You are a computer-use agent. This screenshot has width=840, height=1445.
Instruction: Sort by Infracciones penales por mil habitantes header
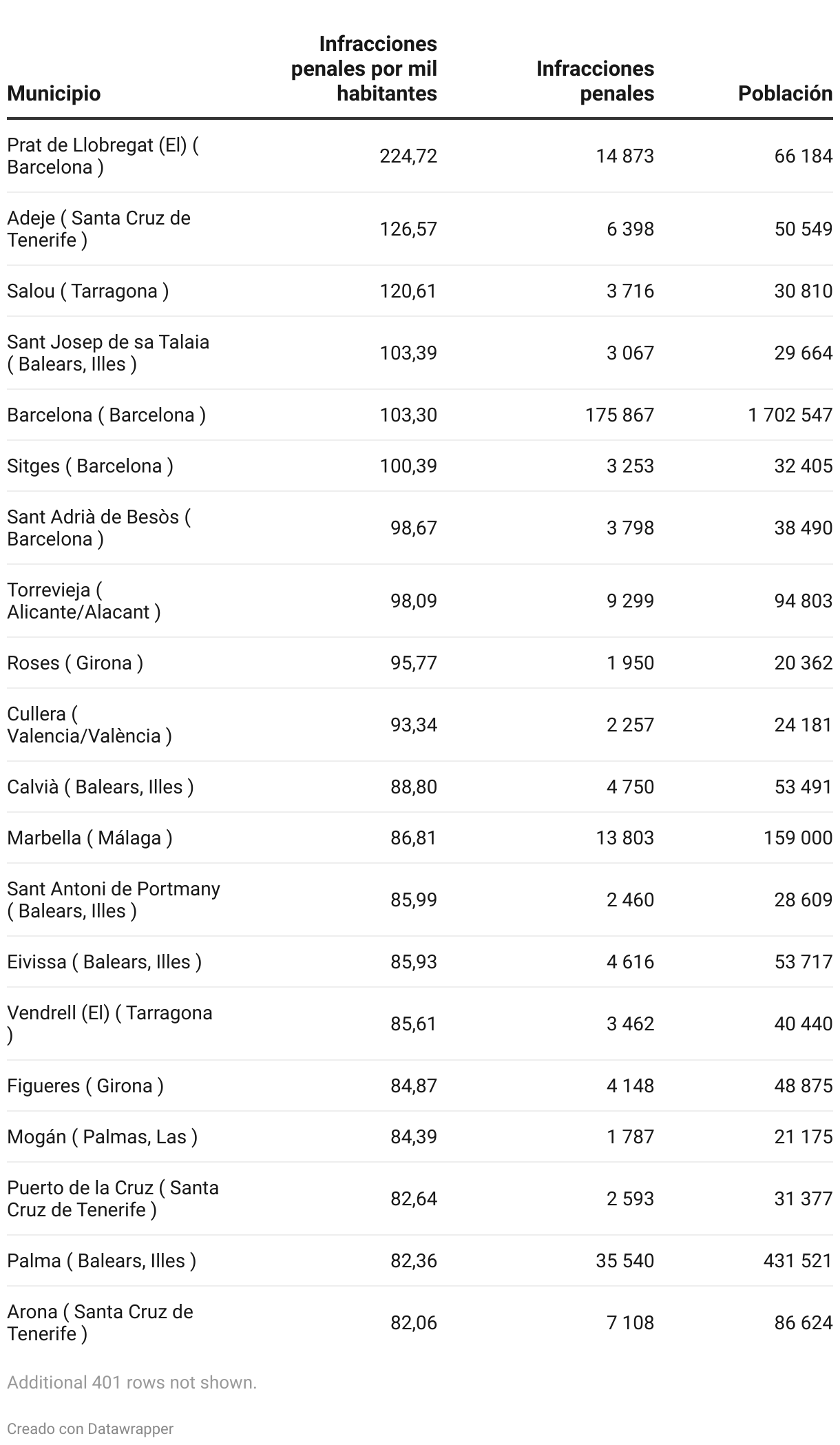coord(364,69)
